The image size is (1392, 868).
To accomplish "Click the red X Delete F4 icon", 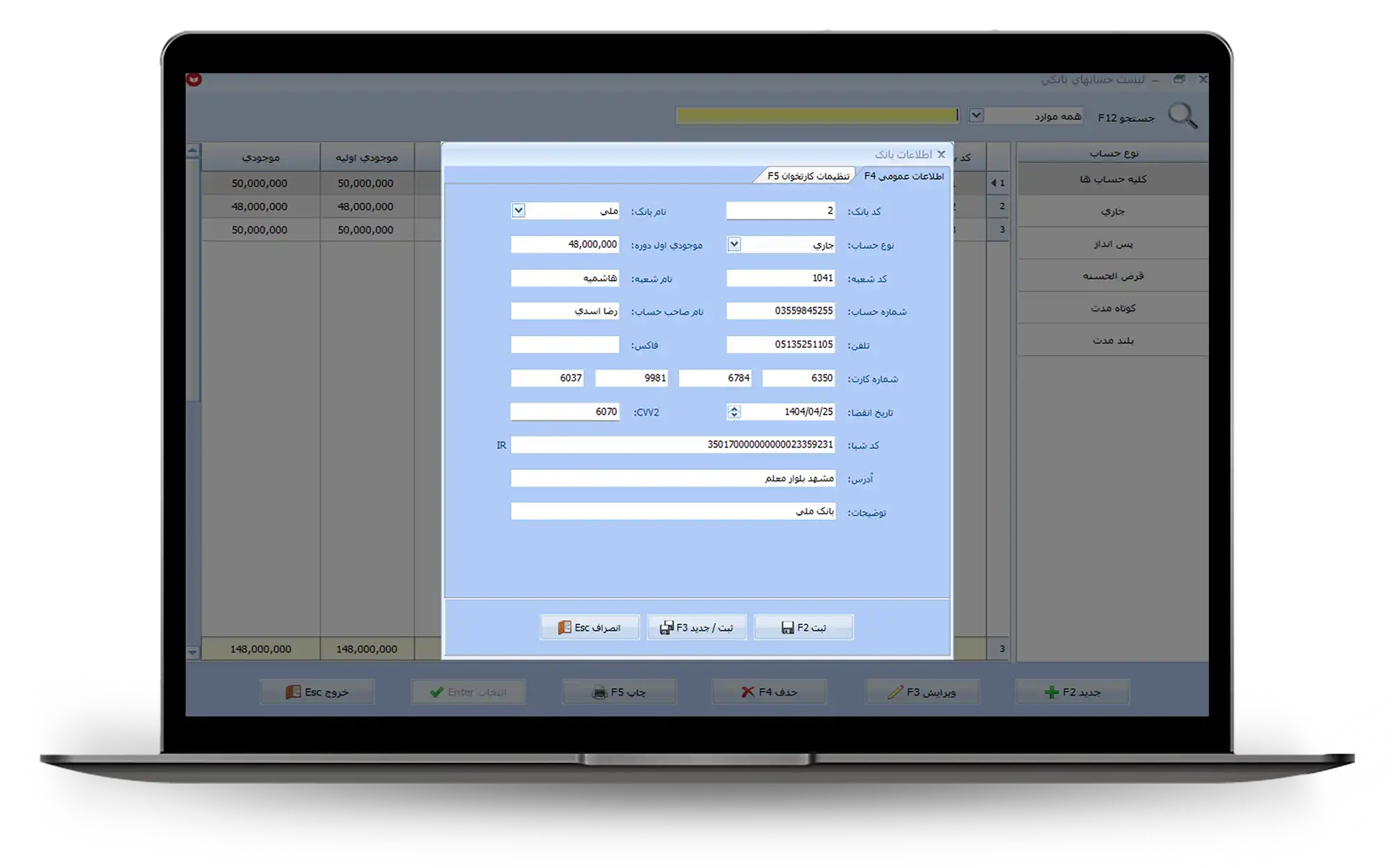I will click(x=748, y=692).
